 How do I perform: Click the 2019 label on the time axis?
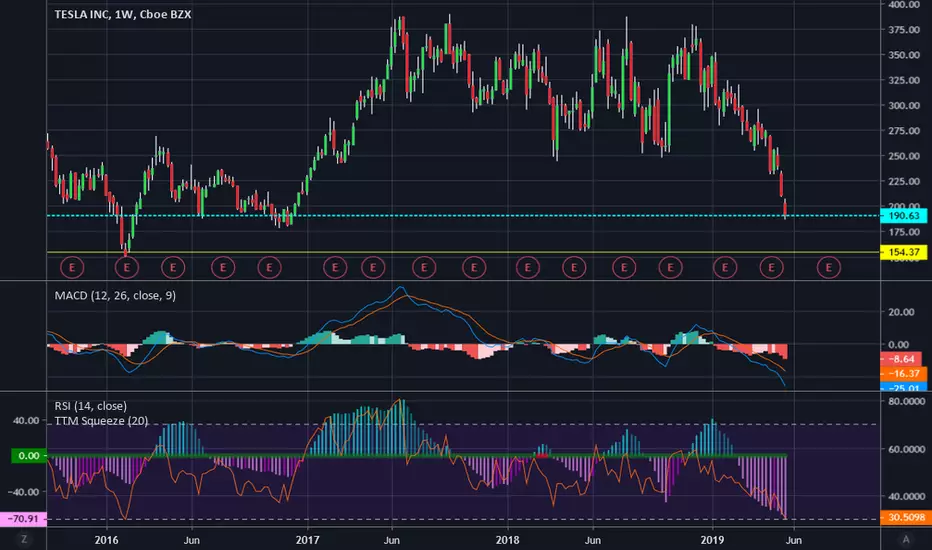712,540
